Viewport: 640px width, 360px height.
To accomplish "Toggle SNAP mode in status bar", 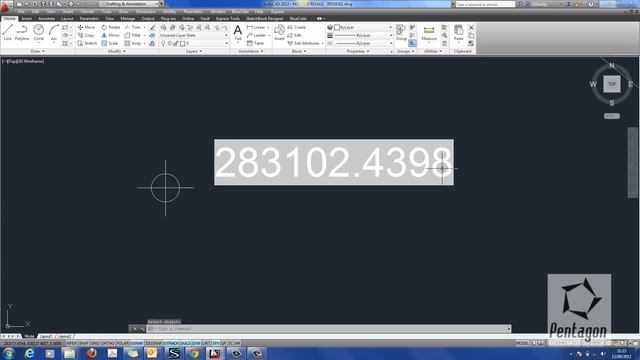I will (x=84, y=343).
